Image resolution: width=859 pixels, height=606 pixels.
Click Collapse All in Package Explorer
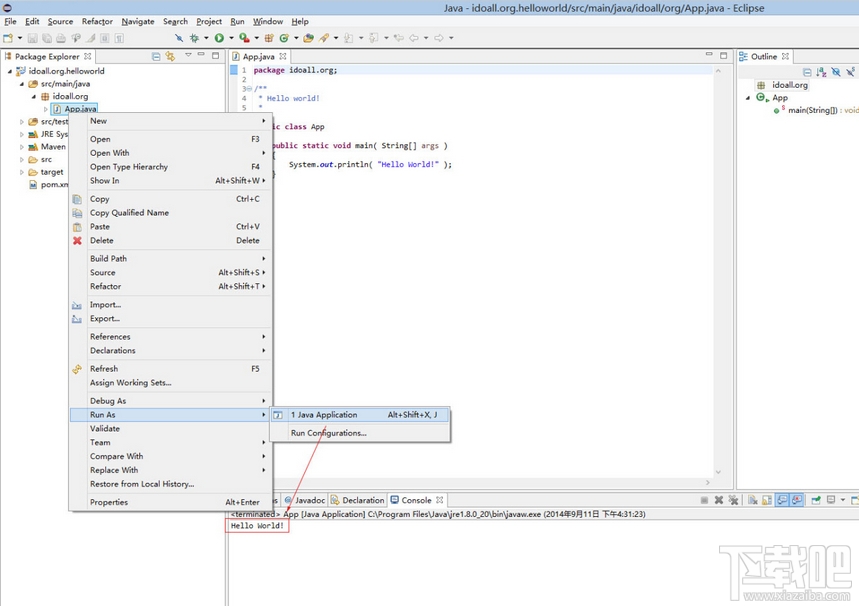[x=156, y=57]
